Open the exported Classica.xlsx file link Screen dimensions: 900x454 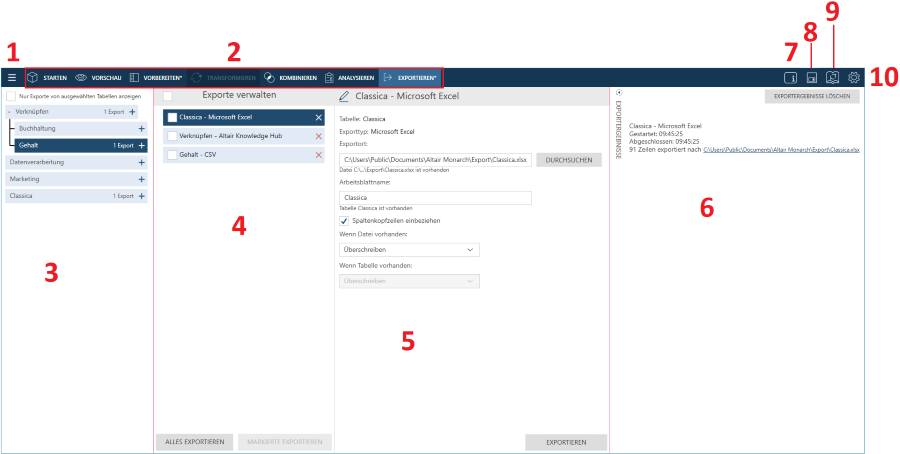[x=781, y=149]
